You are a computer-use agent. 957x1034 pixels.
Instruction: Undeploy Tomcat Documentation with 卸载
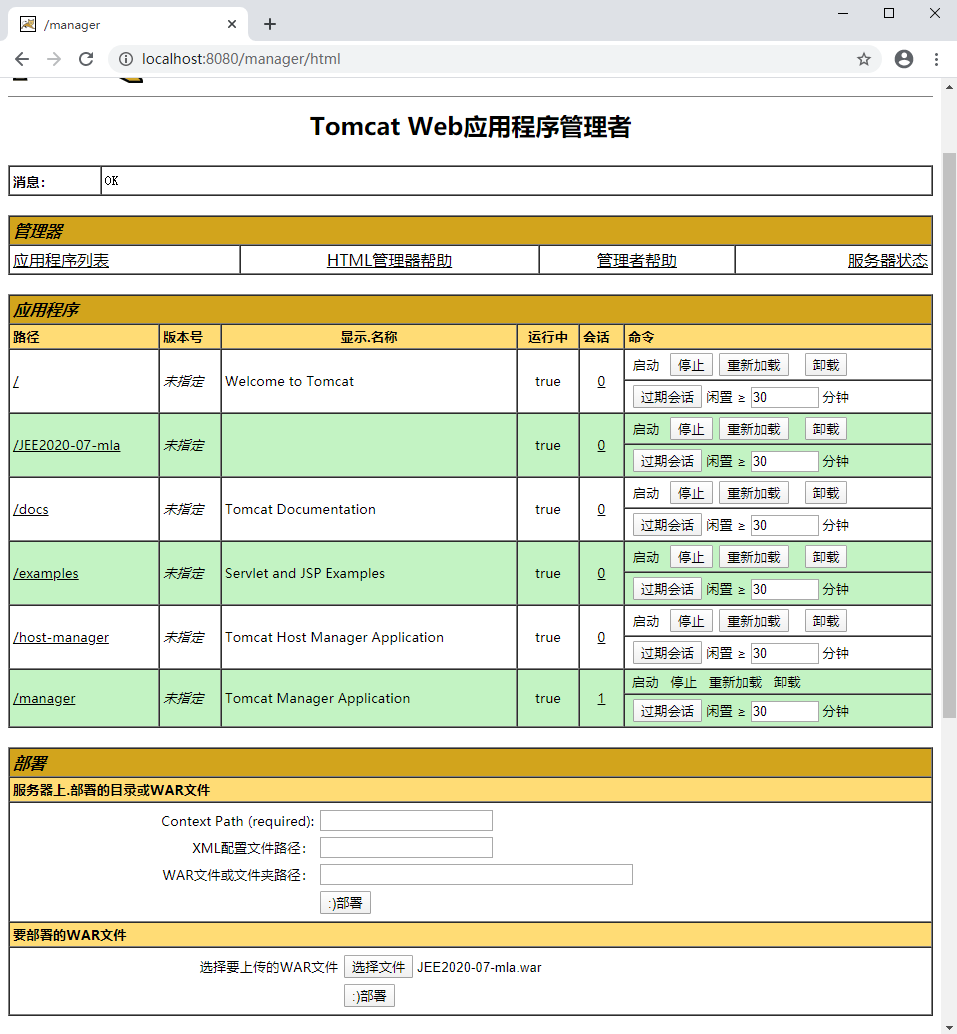(826, 493)
